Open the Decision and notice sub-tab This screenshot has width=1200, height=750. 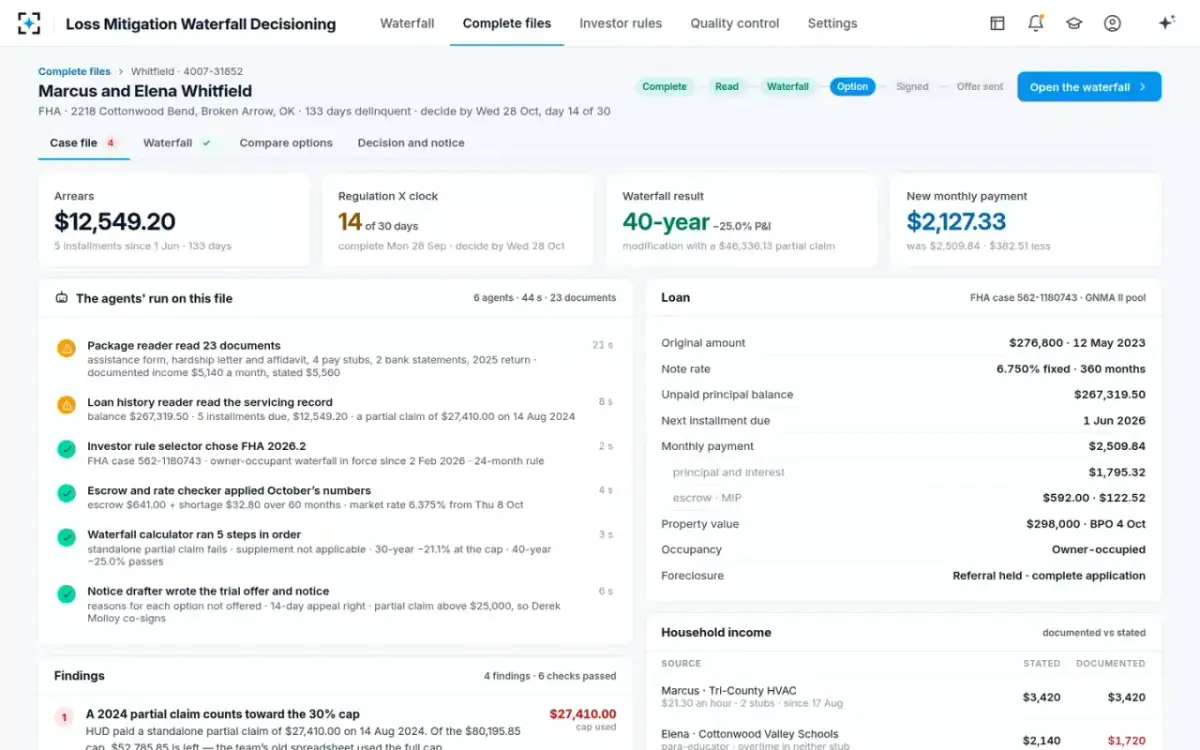click(x=411, y=143)
